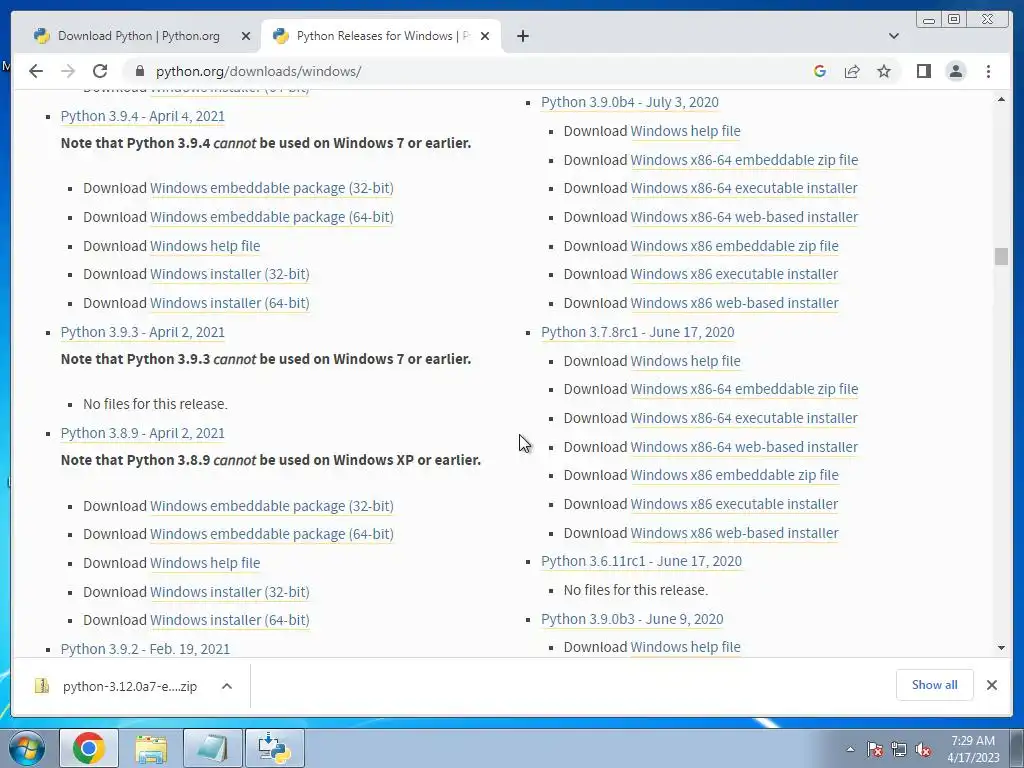
Task: Download 3.9.0b4 x86-64 embeddable zip file
Action: point(744,160)
